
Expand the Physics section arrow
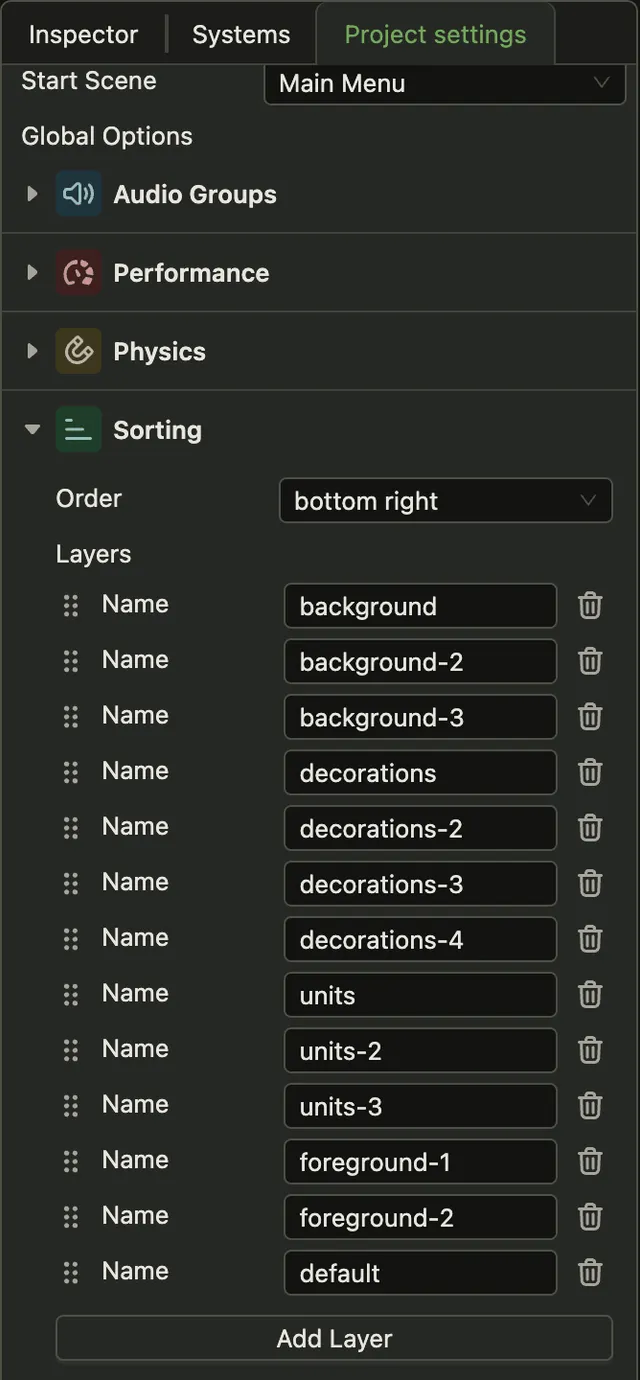[x=32, y=351]
